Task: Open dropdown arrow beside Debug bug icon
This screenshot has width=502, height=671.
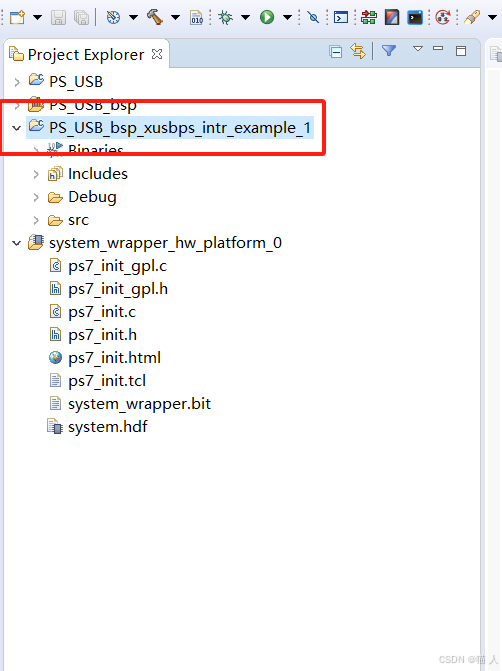Action: pyautogui.click(x=245, y=18)
